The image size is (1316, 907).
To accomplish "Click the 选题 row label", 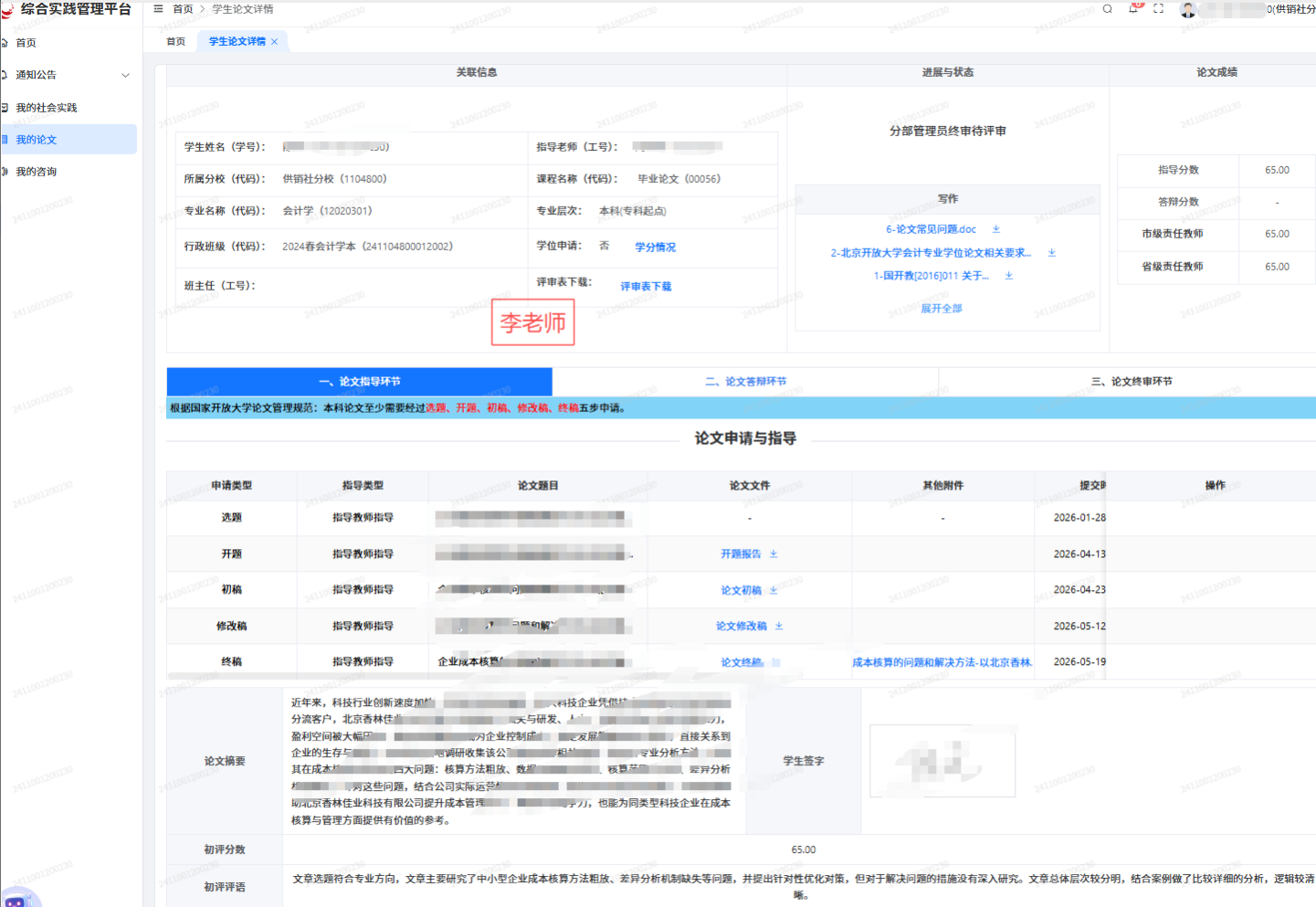I will coord(232,518).
